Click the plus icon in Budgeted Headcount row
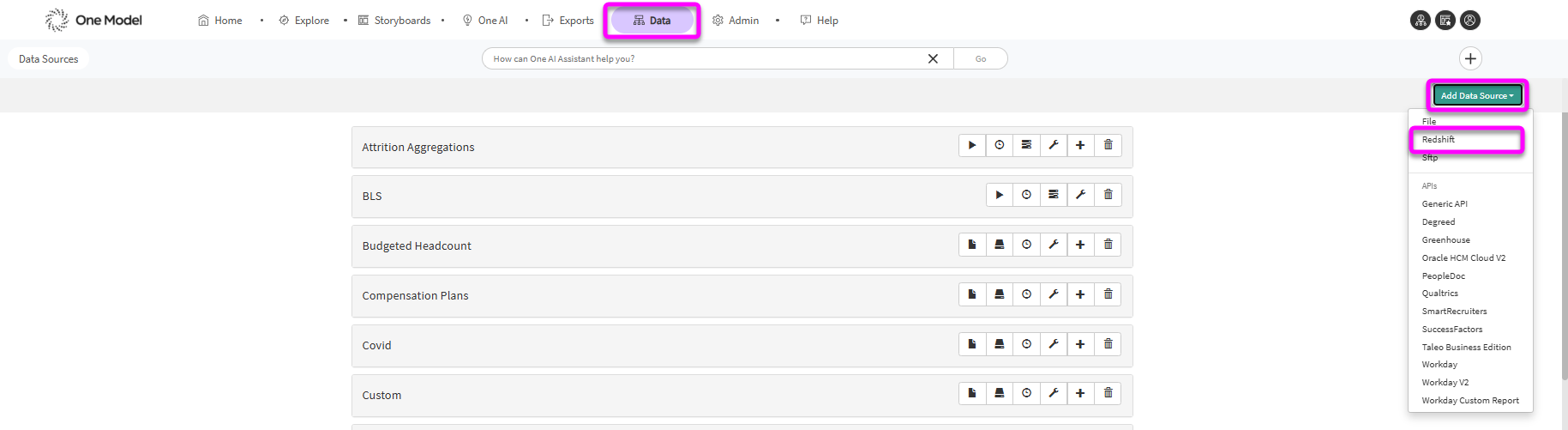 (x=1080, y=245)
